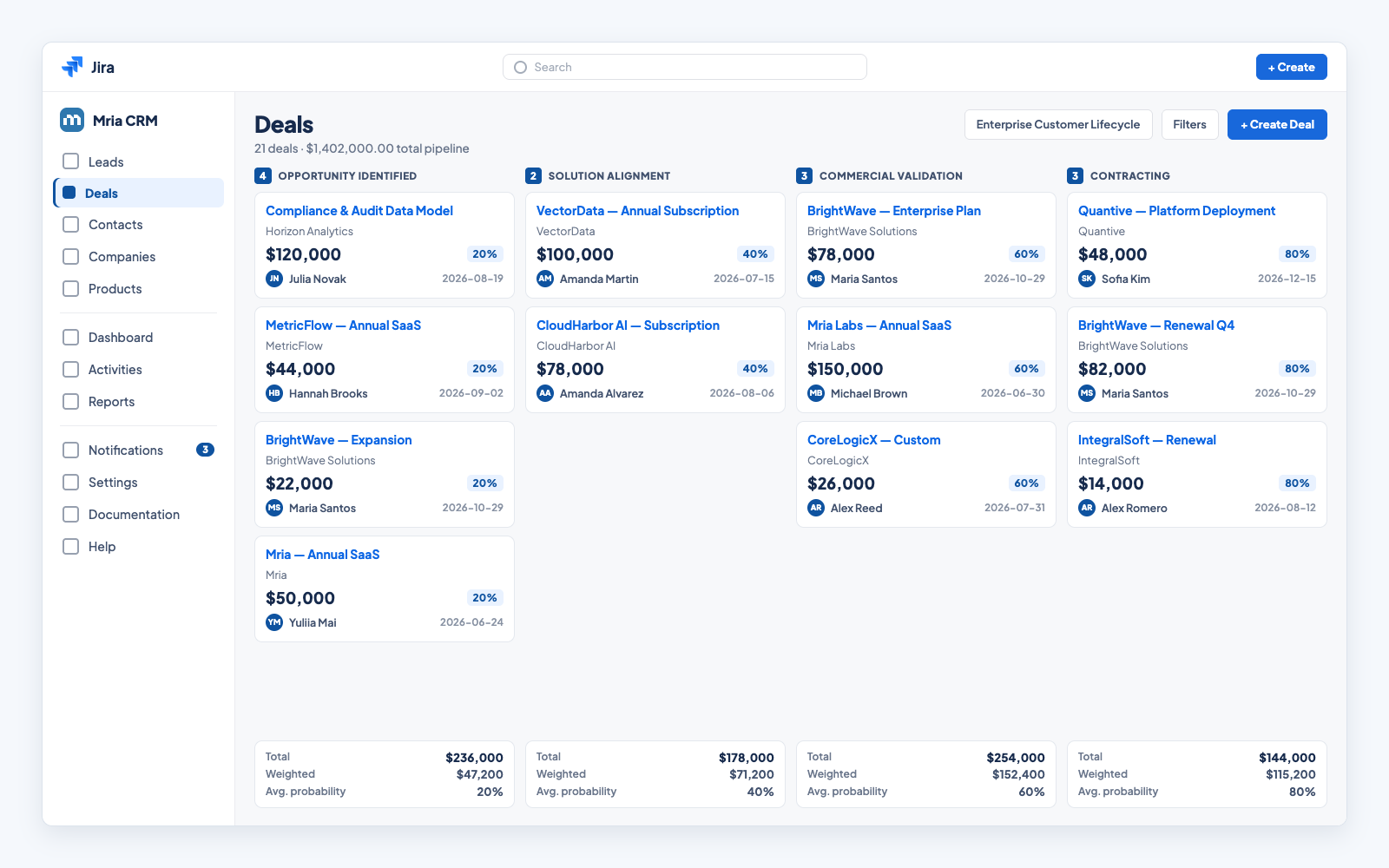
Task: Click the Commercial Validation column header
Action: [x=891, y=175]
